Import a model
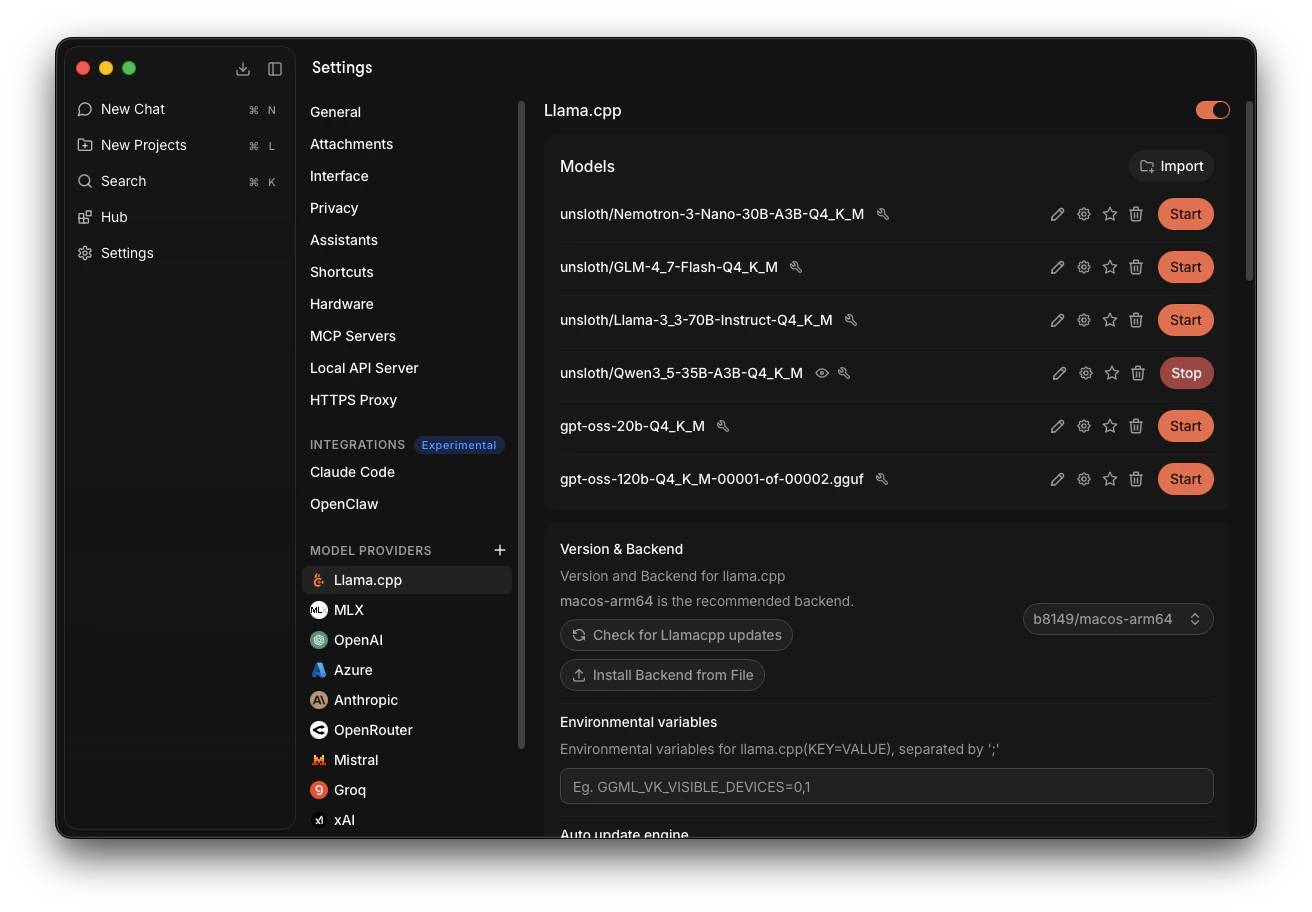The height and width of the screenshot is (912, 1312). 1171,166
